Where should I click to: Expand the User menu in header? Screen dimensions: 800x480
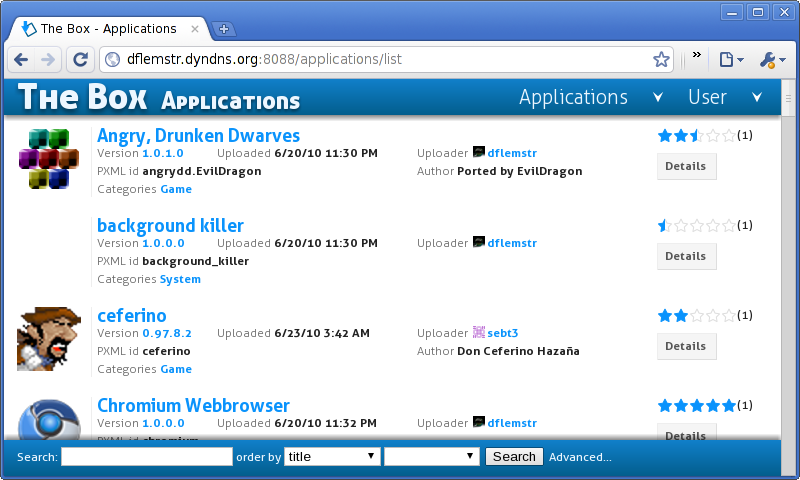(x=725, y=97)
